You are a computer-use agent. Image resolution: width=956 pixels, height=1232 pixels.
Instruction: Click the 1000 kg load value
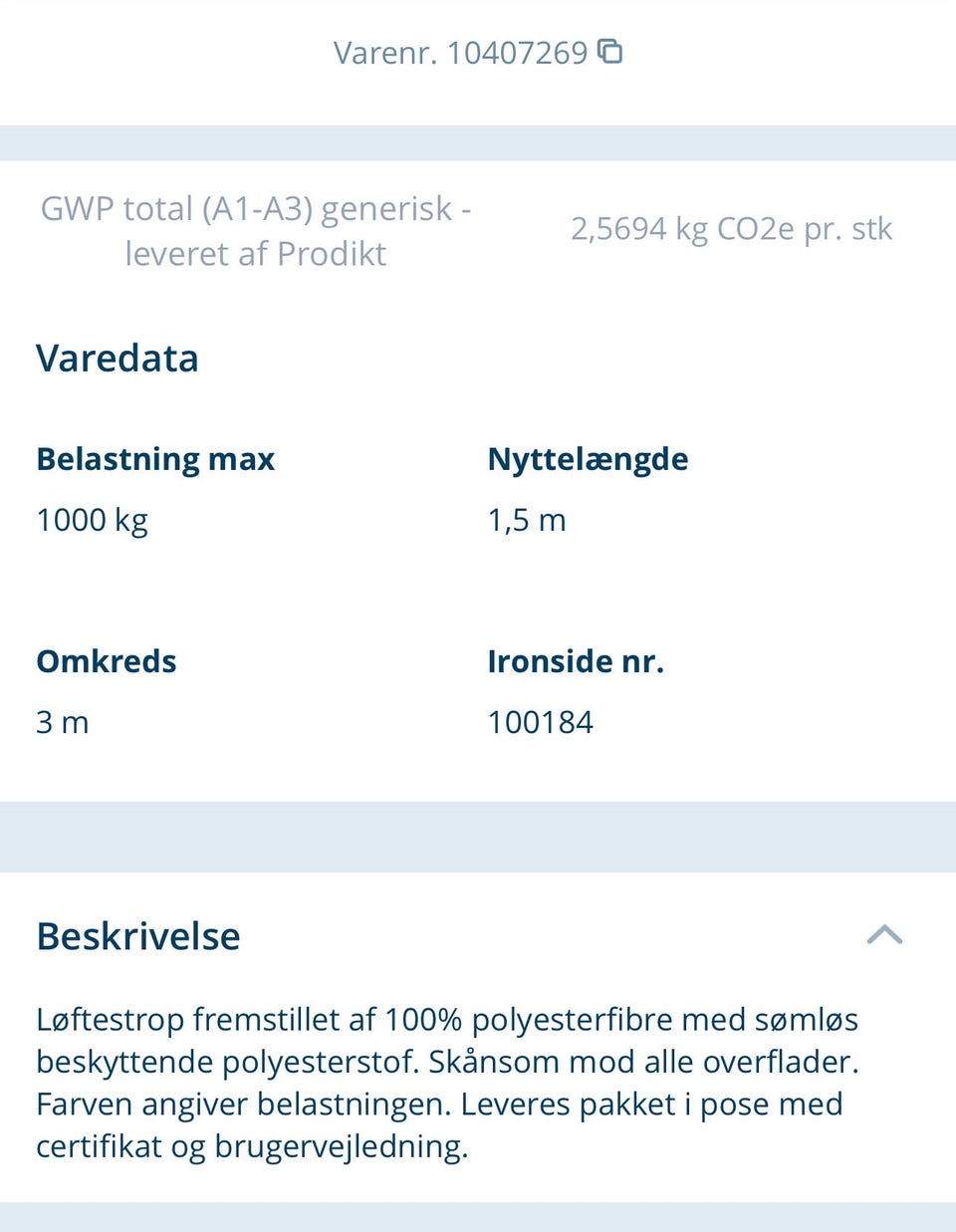click(92, 520)
